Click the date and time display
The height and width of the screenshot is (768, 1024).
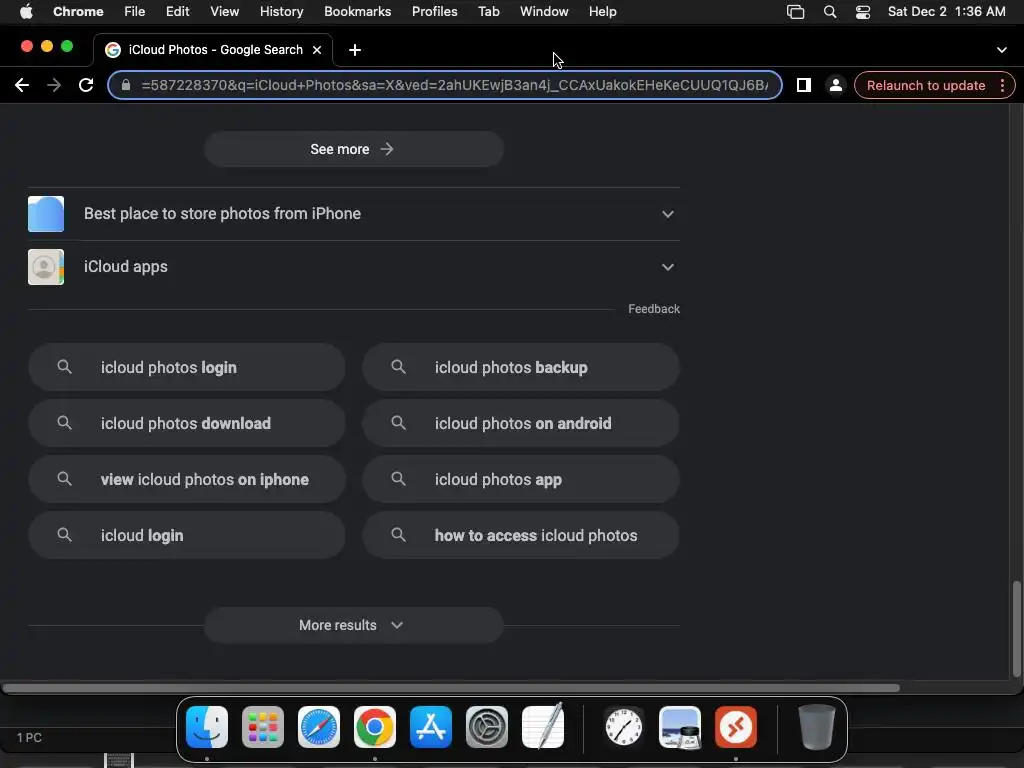[946, 12]
